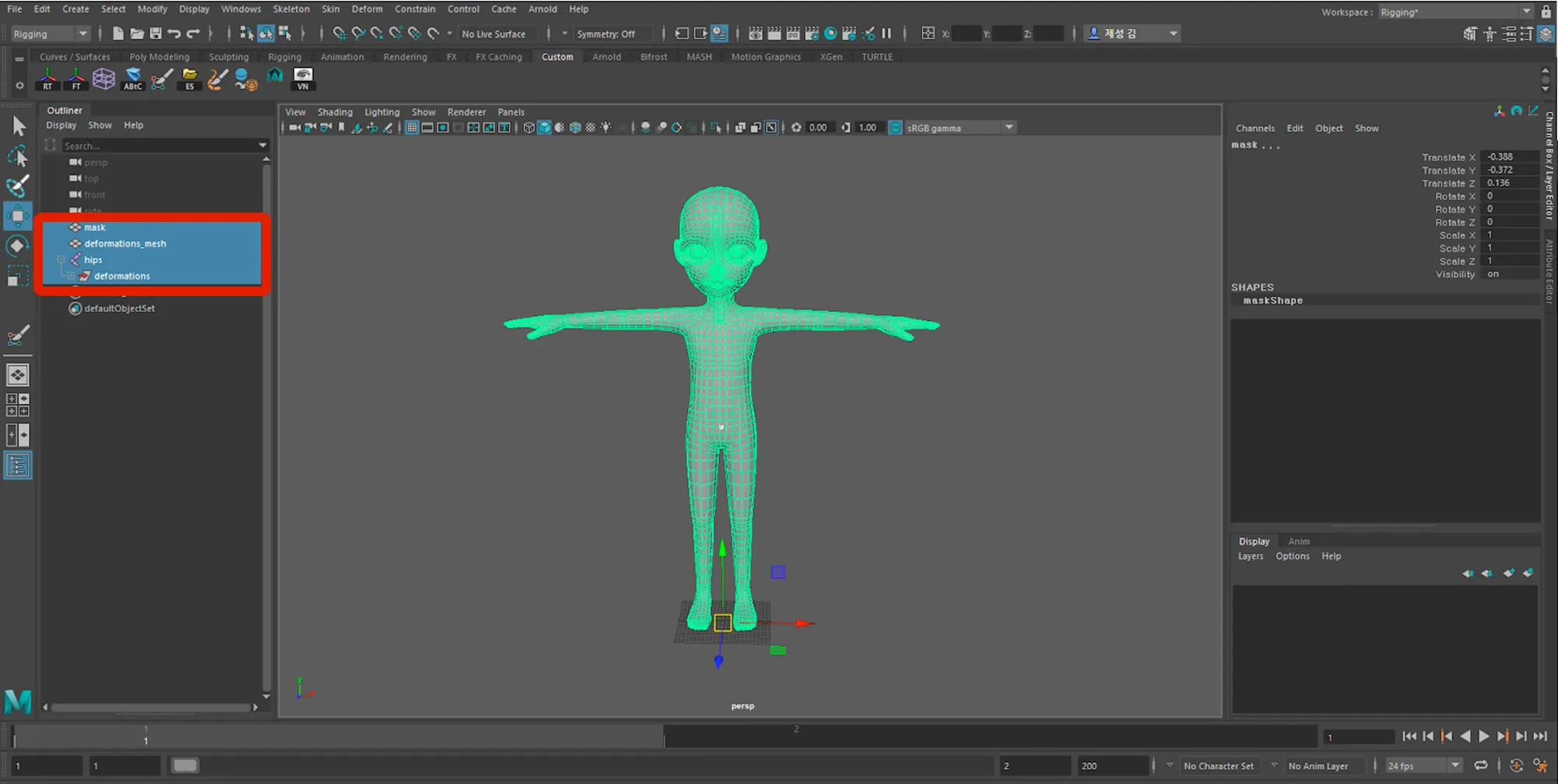
Task: Open the user account dropdown
Action: (x=1133, y=33)
